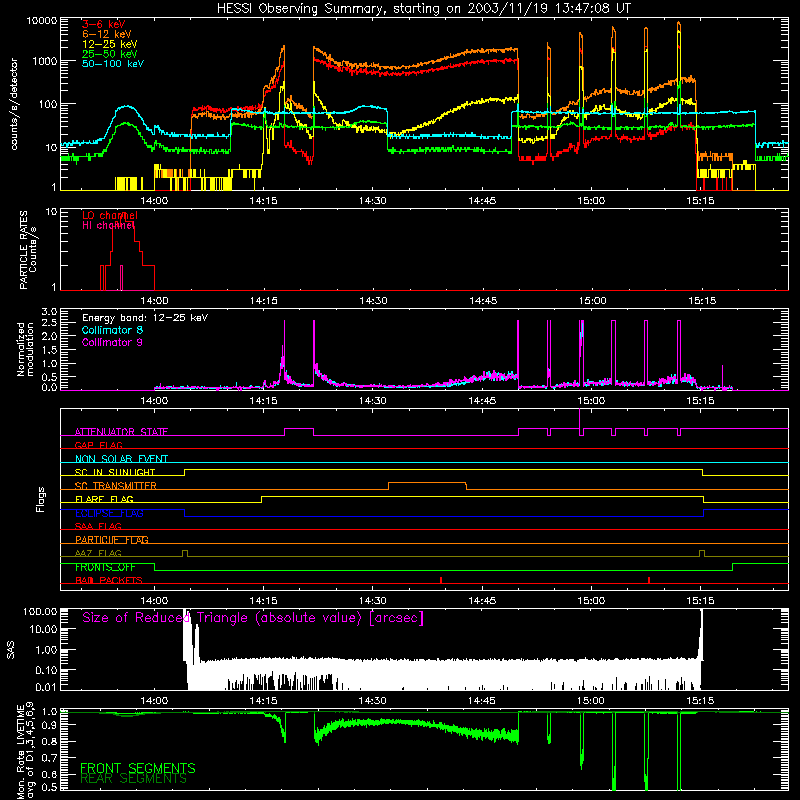Select the Collimator 9 legend entry
Image resolution: width=800 pixels, height=800 pixels.
pos(112,342)
